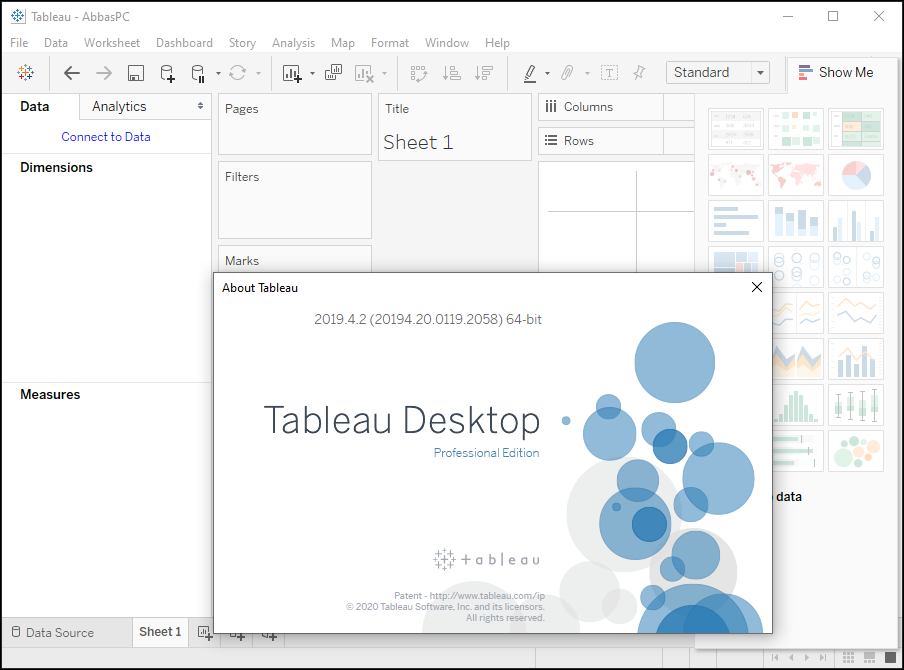The width and height of the screenshot is (904, 670).
Task: Toggle the Show Me panel button
Action: pos(836,72)
